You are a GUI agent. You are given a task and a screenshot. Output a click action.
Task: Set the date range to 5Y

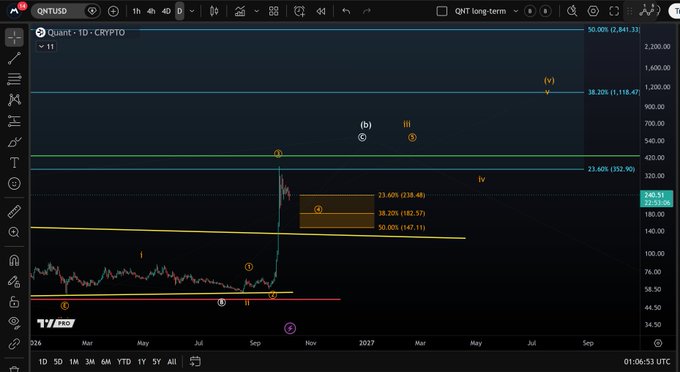click(157, 361)
